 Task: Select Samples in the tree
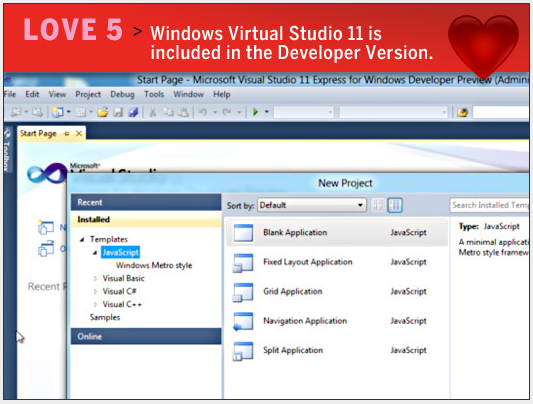[105, 317]
